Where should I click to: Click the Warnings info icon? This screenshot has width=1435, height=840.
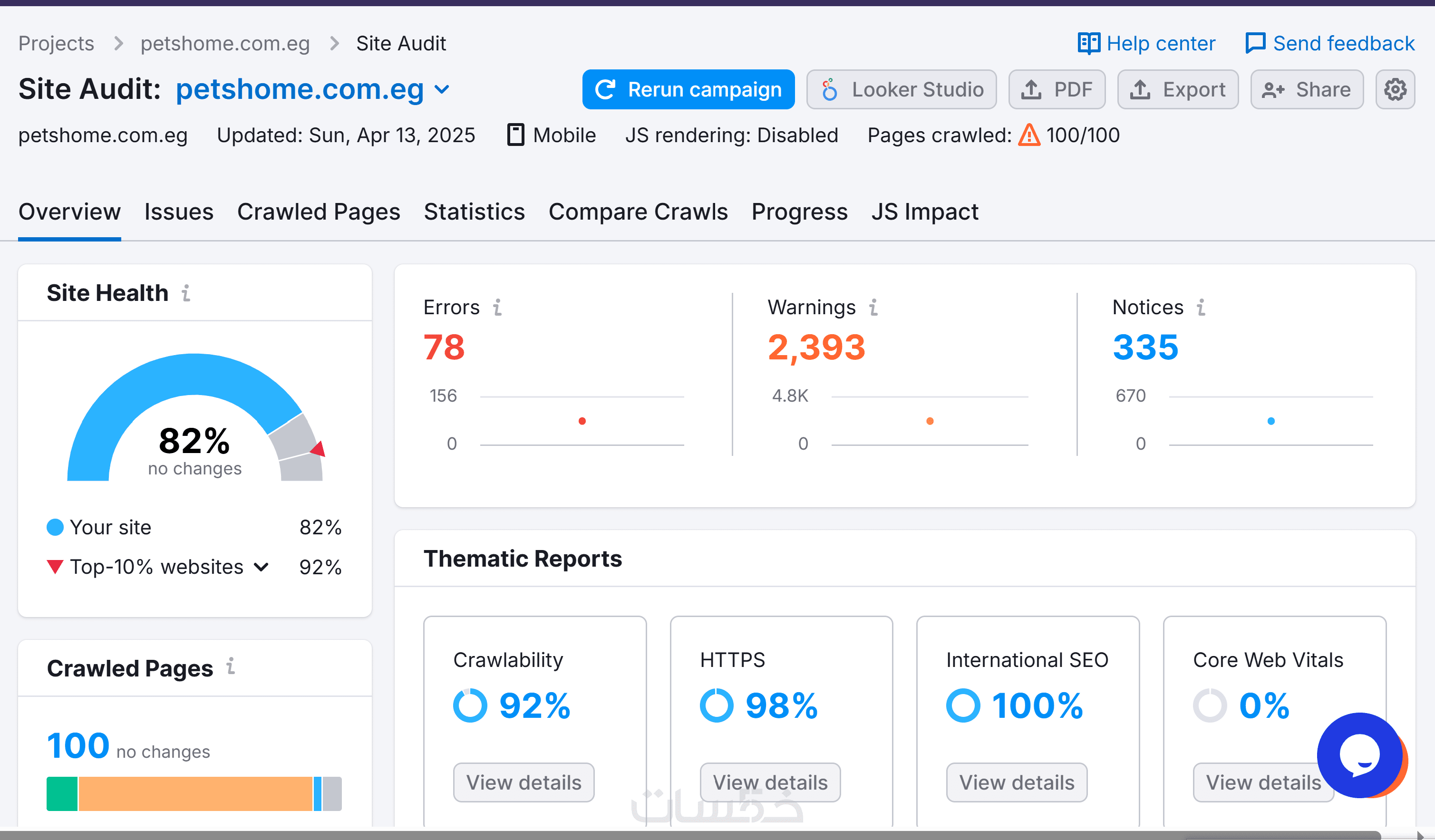873,308
